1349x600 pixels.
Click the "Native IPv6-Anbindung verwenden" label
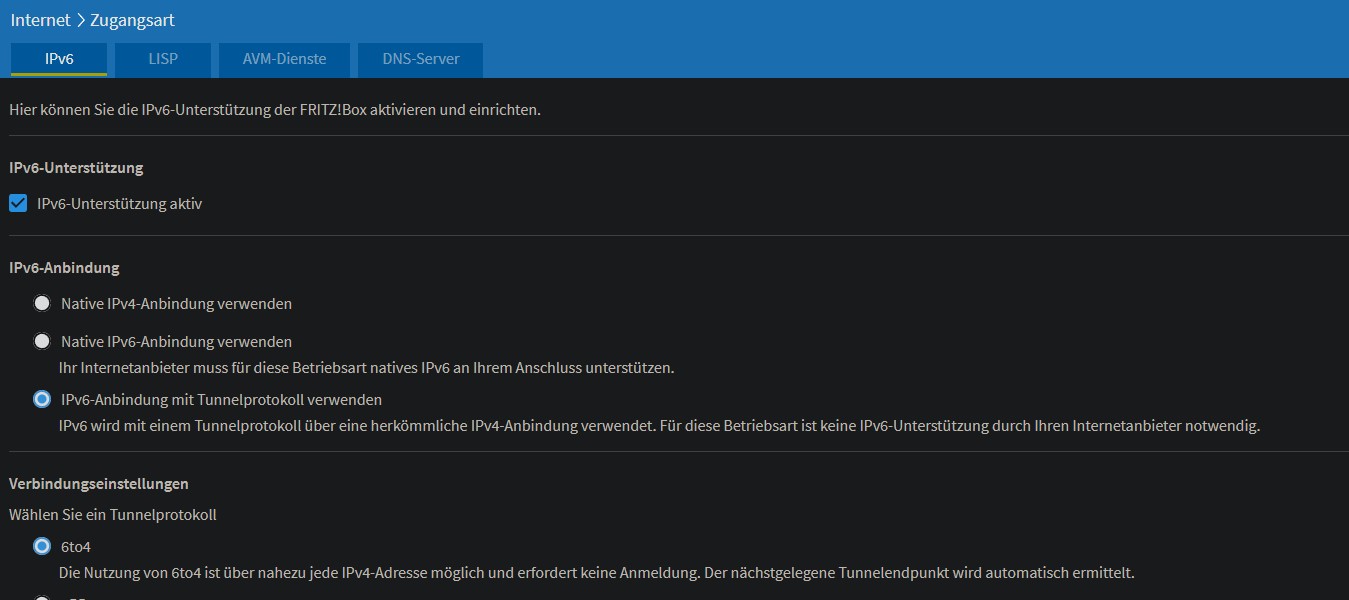176,341
